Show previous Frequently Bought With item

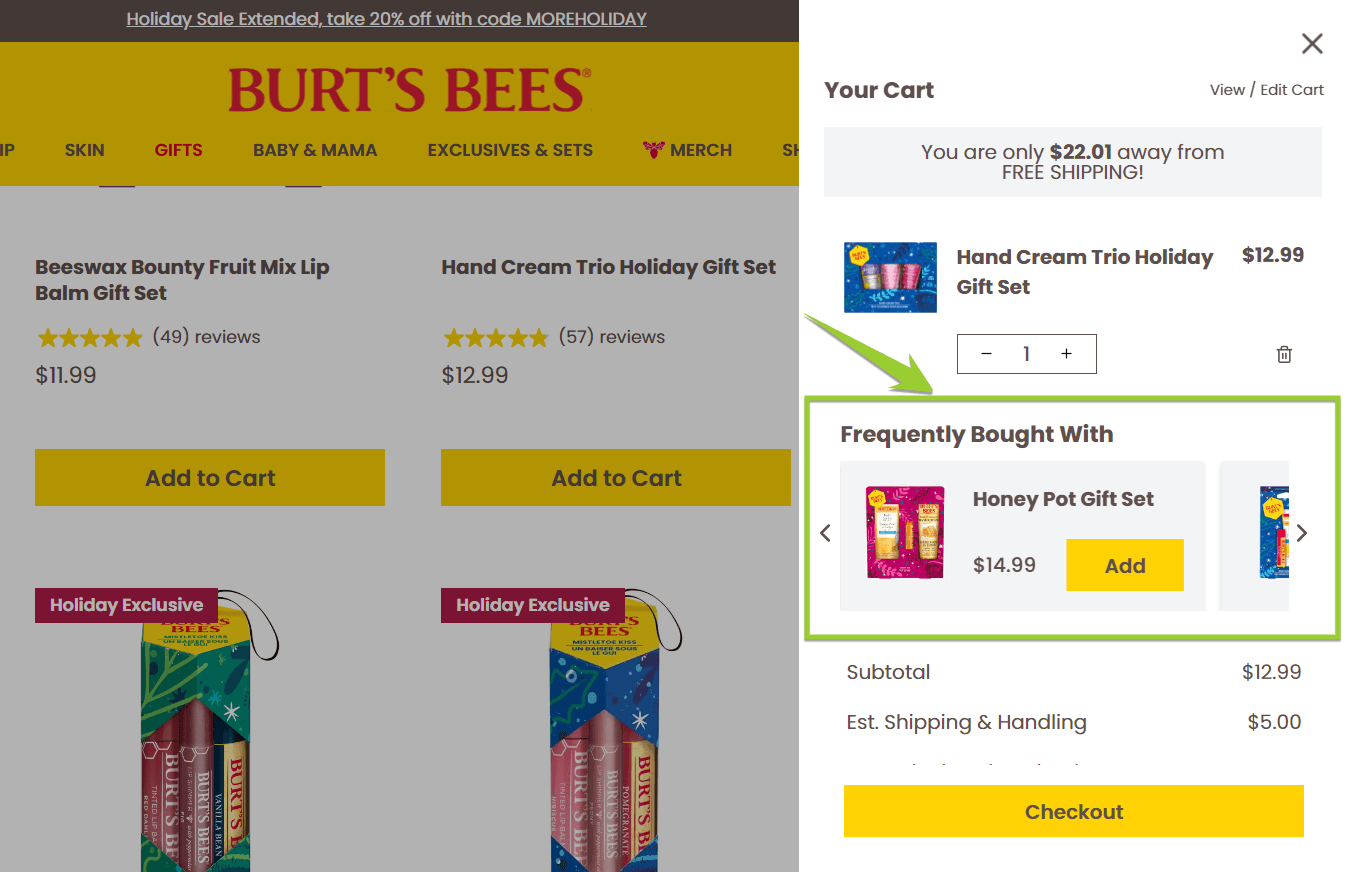pos(825,533)
